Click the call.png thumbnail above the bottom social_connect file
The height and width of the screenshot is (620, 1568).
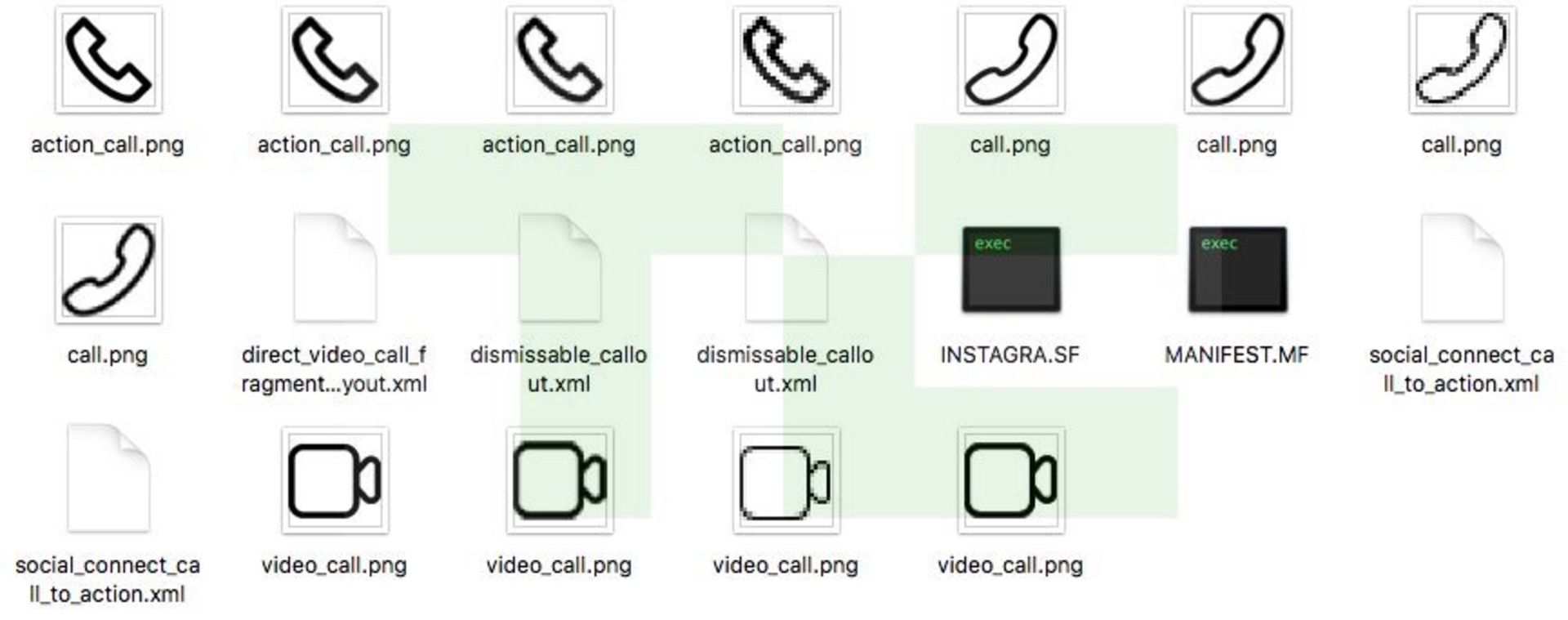tap(108, 270)
